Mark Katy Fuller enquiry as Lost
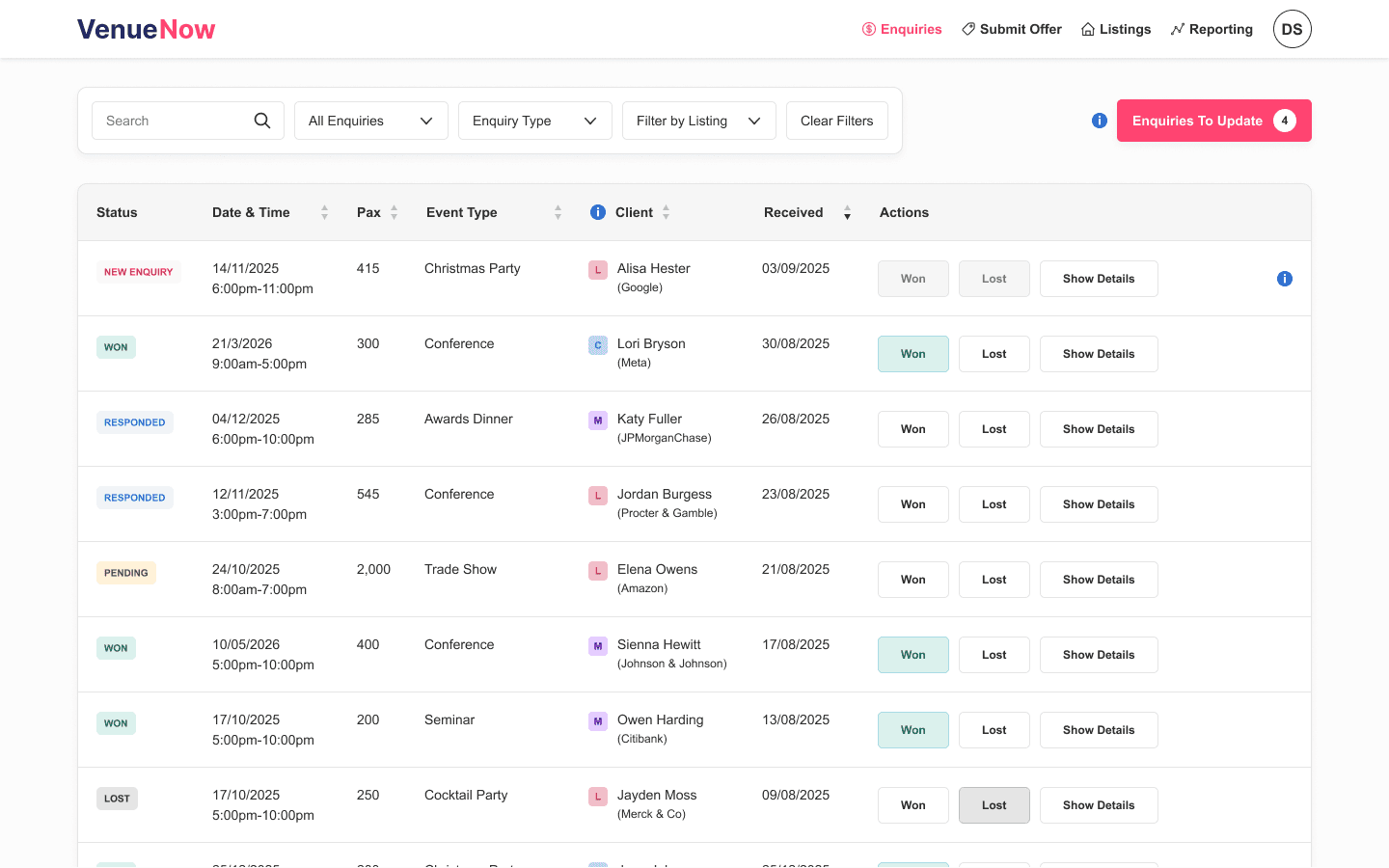Screen dimensions: 1389x868 994,429
